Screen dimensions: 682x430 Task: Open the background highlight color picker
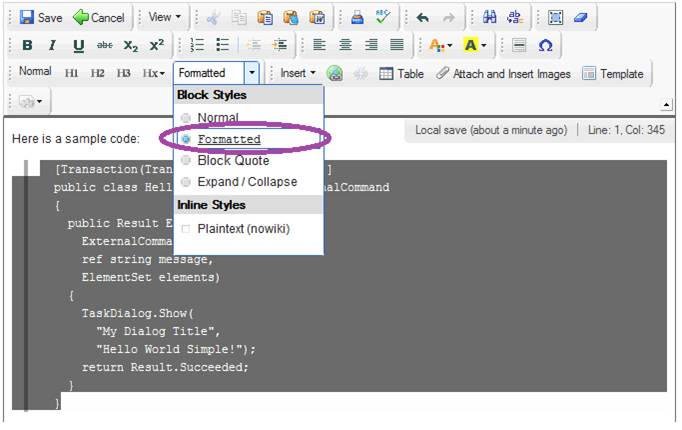pyautogui.click(x=475, y=45)
